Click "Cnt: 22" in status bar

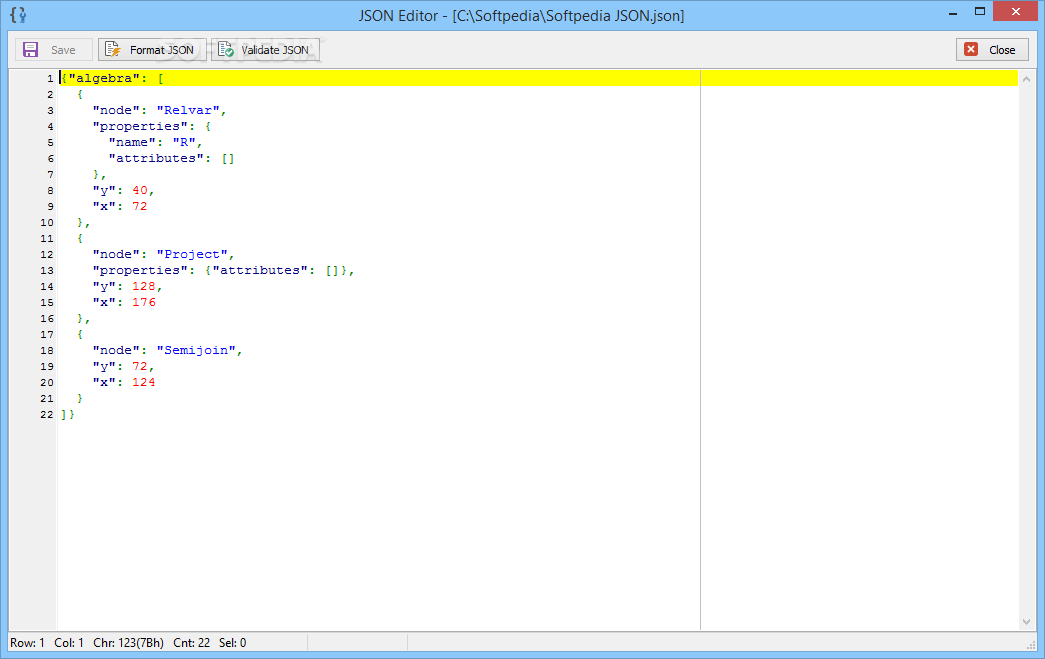coord(191,643)
